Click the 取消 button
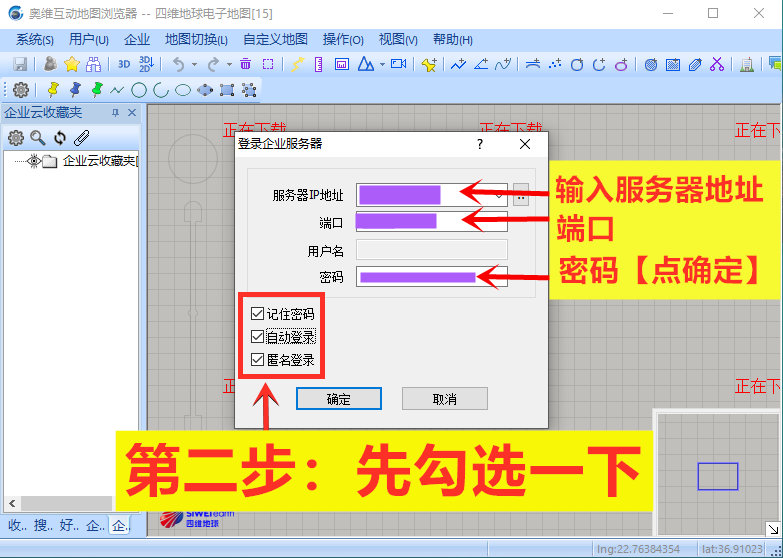Viewport: 783px width, 558px height. click(444, 399)
